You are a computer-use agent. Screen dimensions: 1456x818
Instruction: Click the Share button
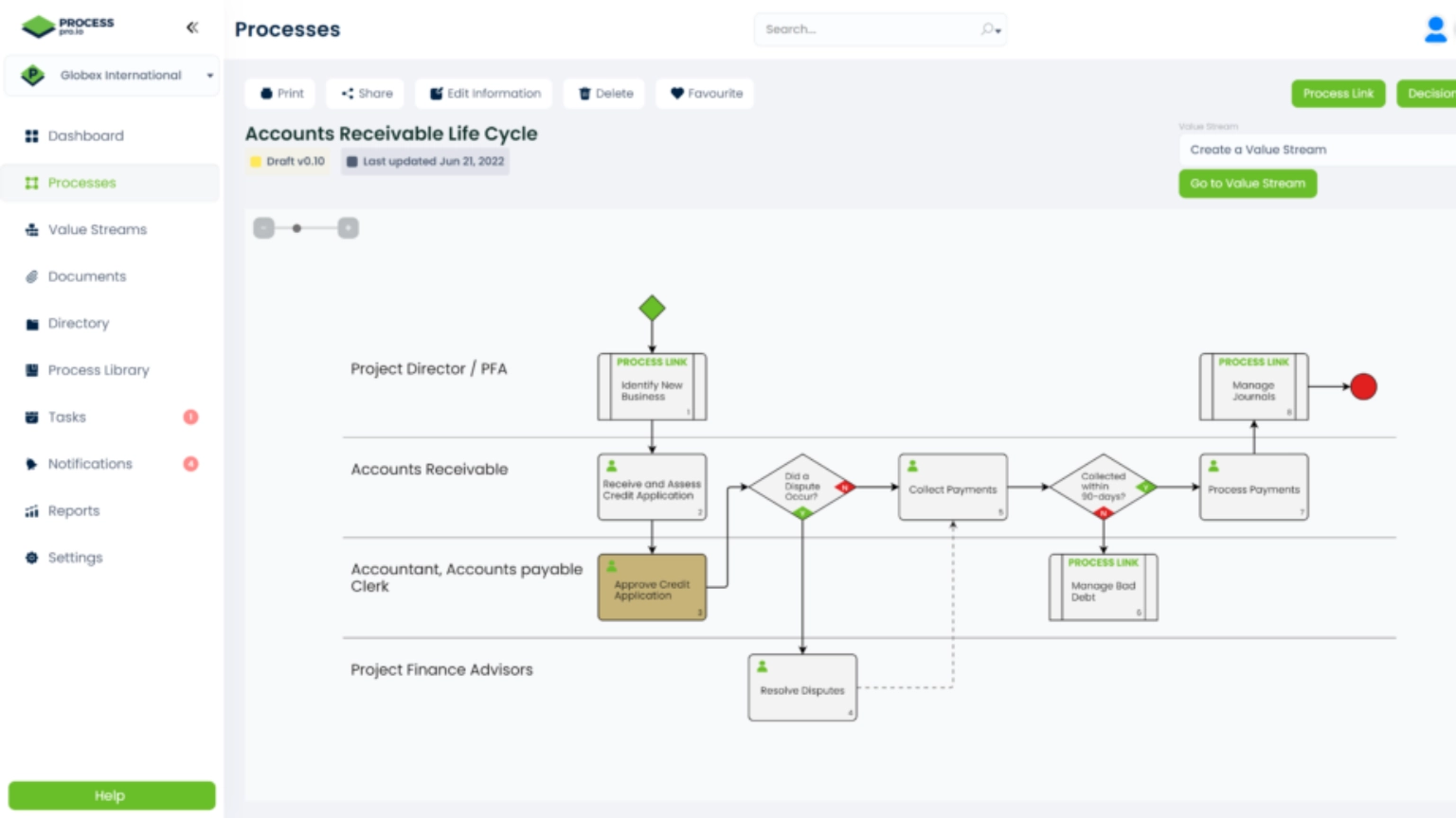[x=366, y=94]
